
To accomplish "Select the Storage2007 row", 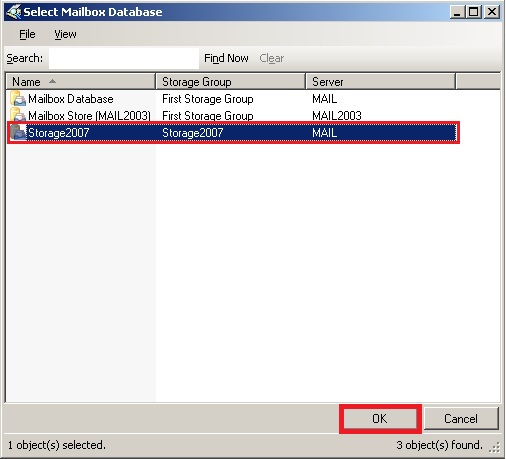I will 233,133.
